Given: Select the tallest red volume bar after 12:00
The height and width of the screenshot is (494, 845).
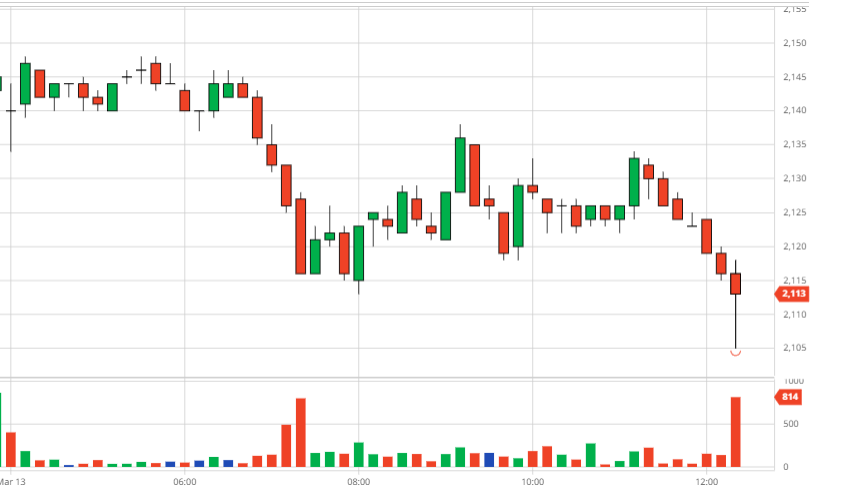Looking at the screenshot, I should click(x=736, y=432).
